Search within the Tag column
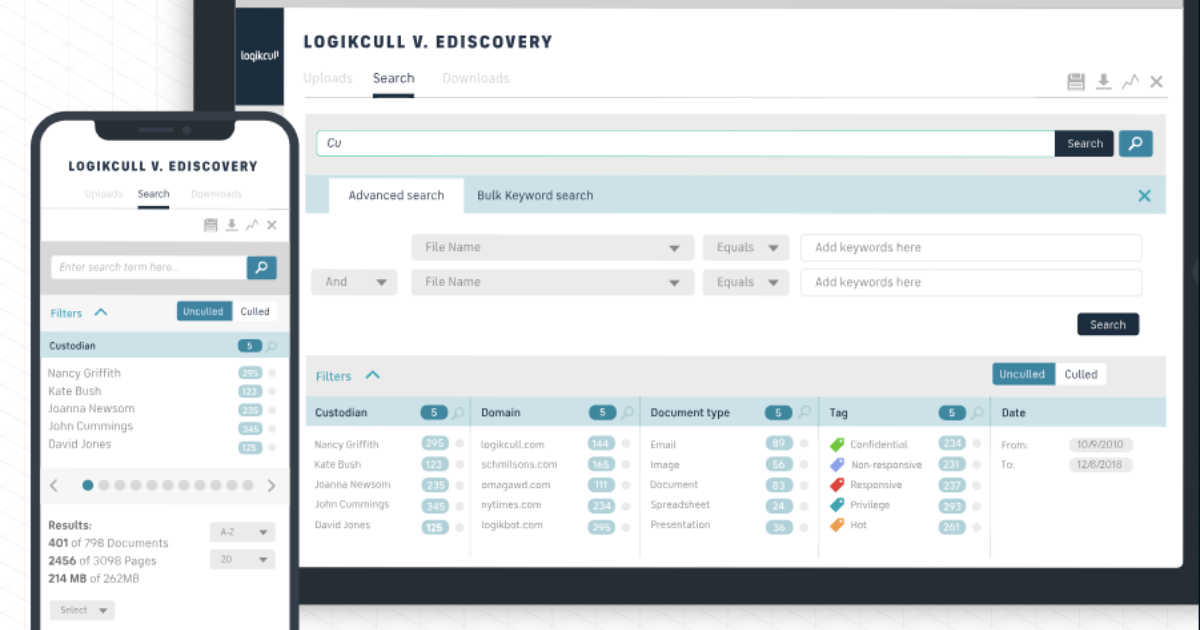 [976, 413]
